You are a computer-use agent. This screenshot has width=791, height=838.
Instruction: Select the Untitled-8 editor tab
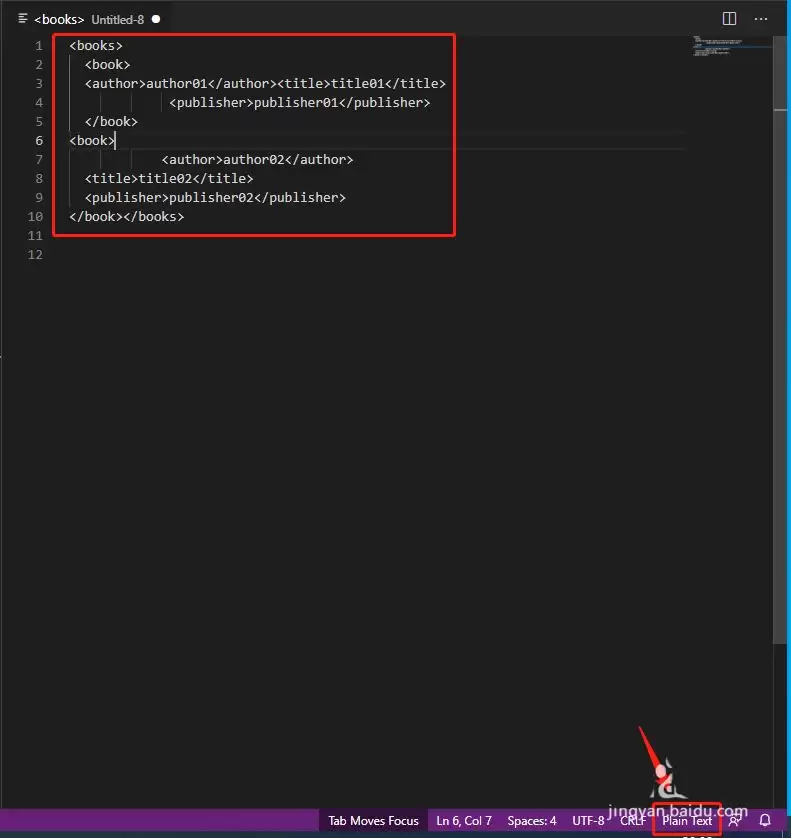(89, 19)
